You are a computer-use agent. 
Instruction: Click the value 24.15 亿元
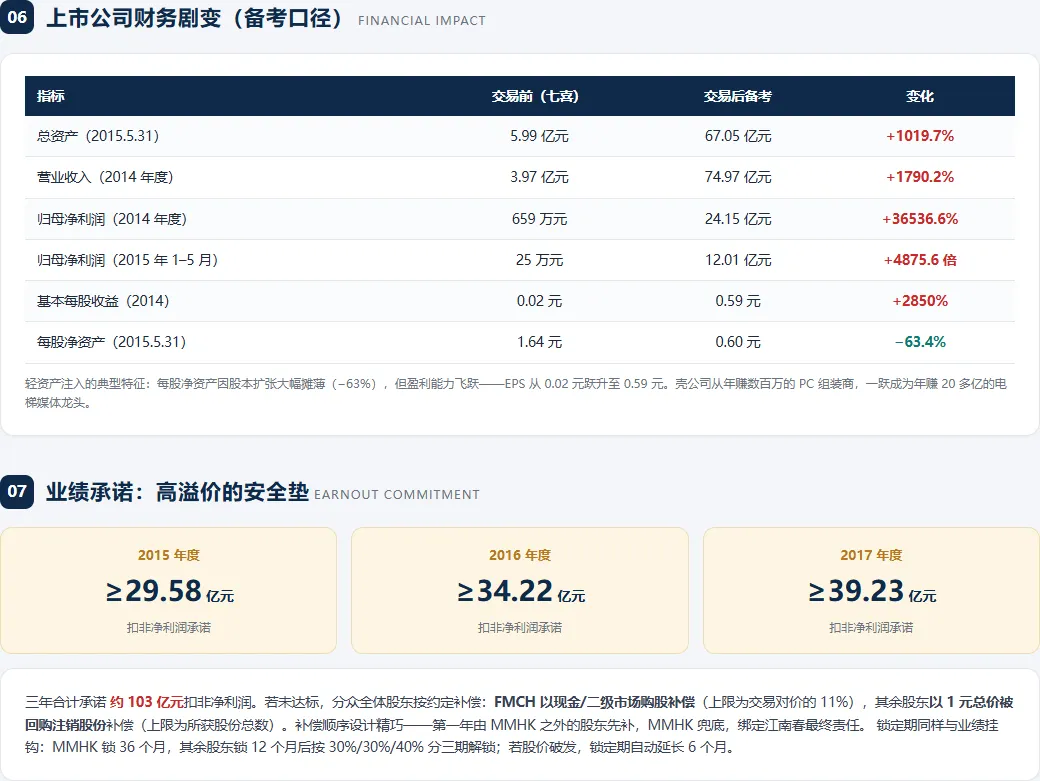pyautogui.click(x=738, y=219)
